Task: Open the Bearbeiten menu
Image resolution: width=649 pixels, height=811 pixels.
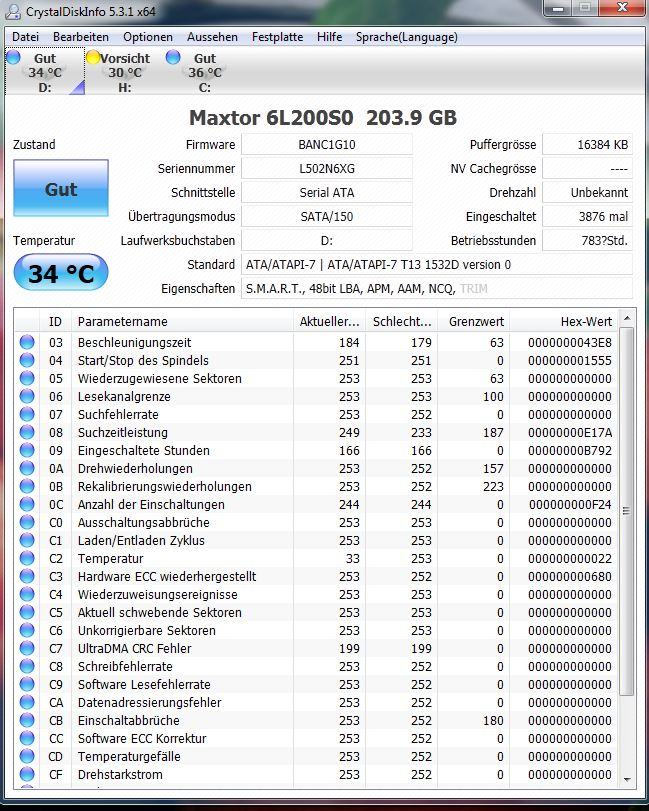Action: point(81,37)
